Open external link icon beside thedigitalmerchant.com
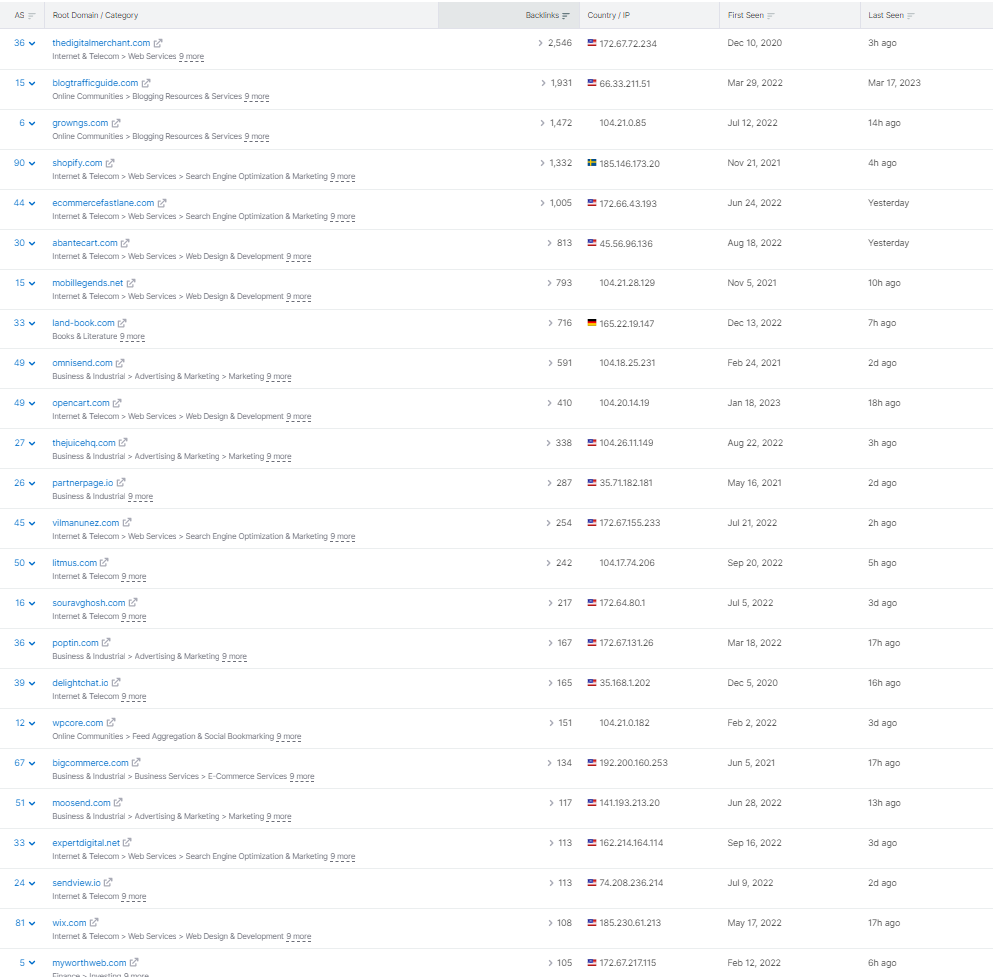The width and height of the screenshot is (993, 977). [x=158, y=43]
